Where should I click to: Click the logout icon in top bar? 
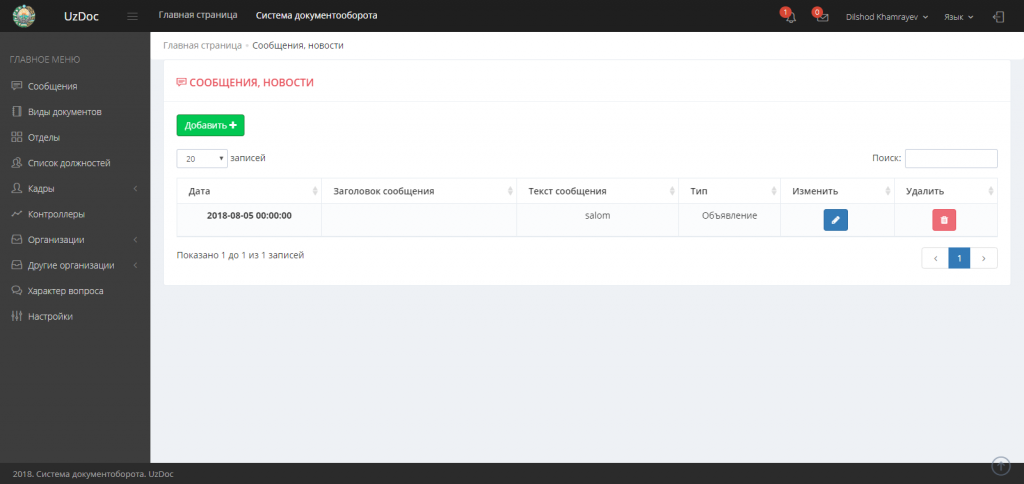pyautogui.click(x=998, y=17)
